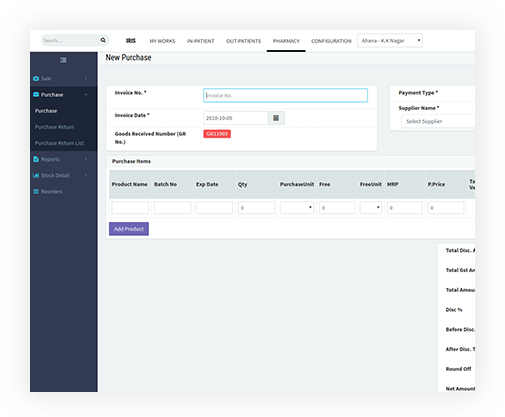Switch to the OUT-PATIENTS tab
This screenshot has width=505, height=417.
[243, 41]
